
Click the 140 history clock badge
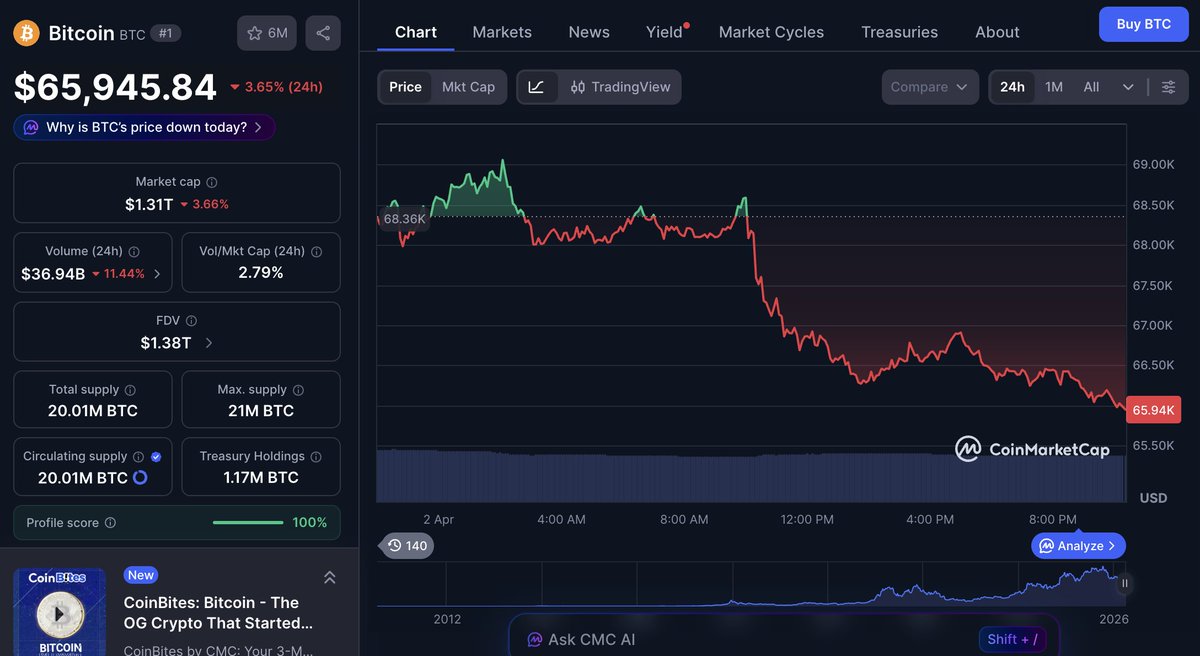click(407, 546)
